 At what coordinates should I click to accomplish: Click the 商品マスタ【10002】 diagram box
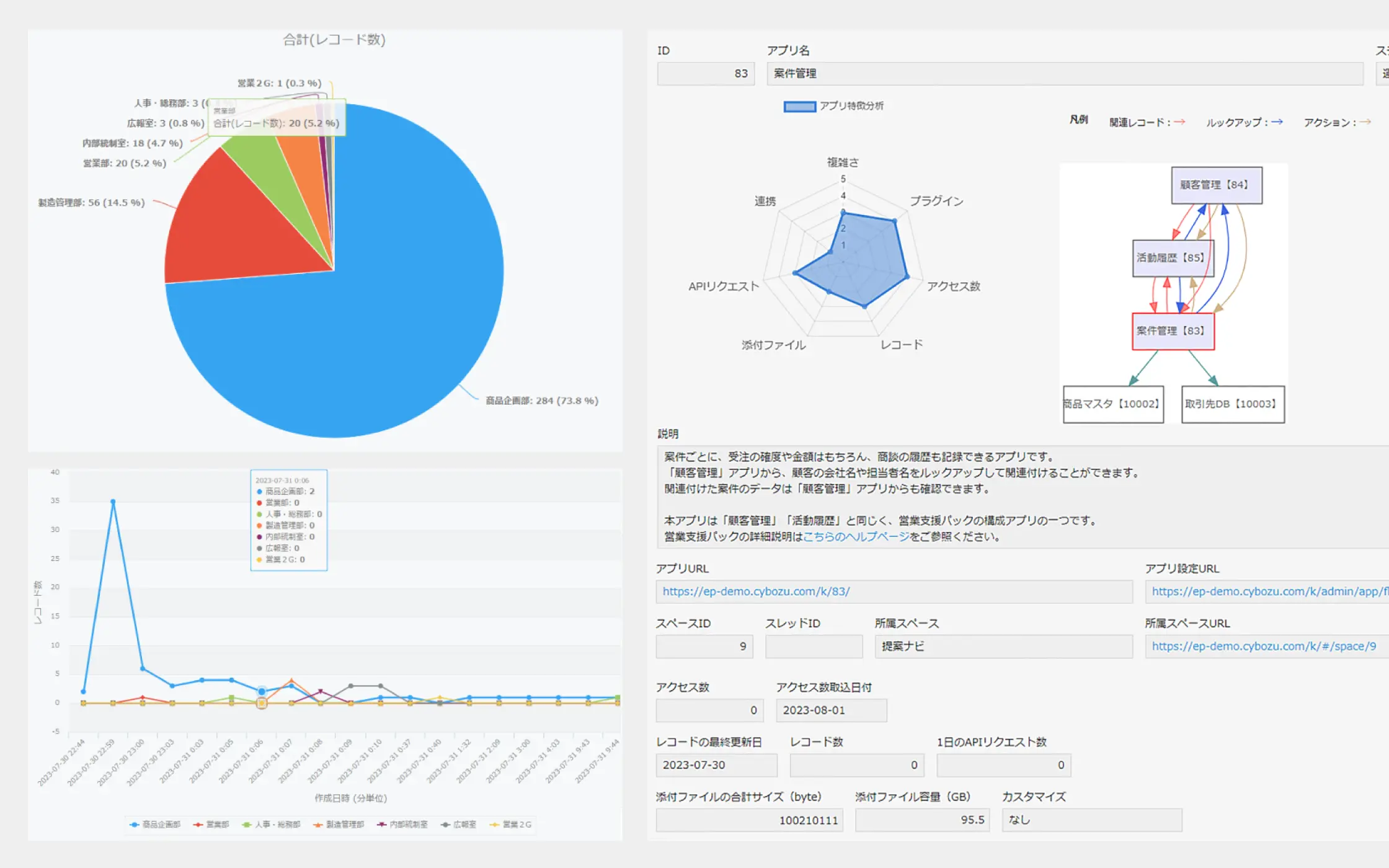point(1112,404)
